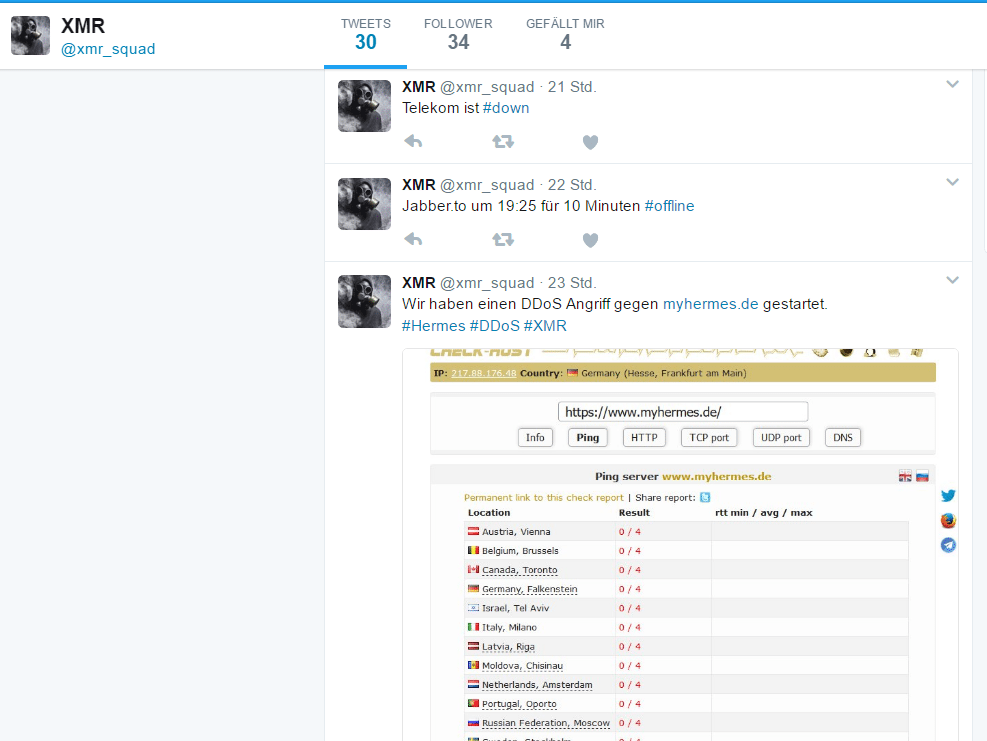This screenshot has width=987, height=741.
Task: Open the Follower tab
Action: tap(458, 35)
